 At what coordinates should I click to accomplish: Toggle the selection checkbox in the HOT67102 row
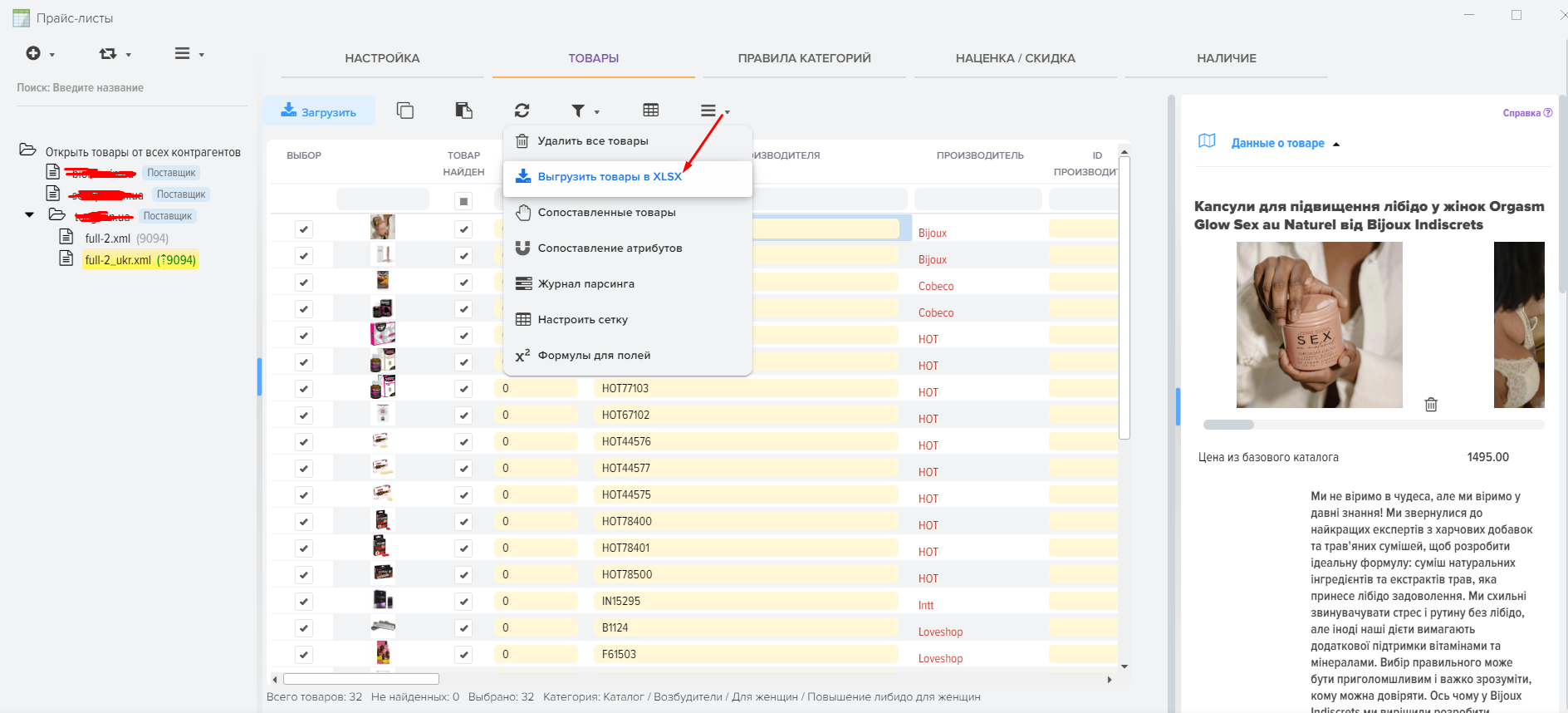[x=304, y=416]
